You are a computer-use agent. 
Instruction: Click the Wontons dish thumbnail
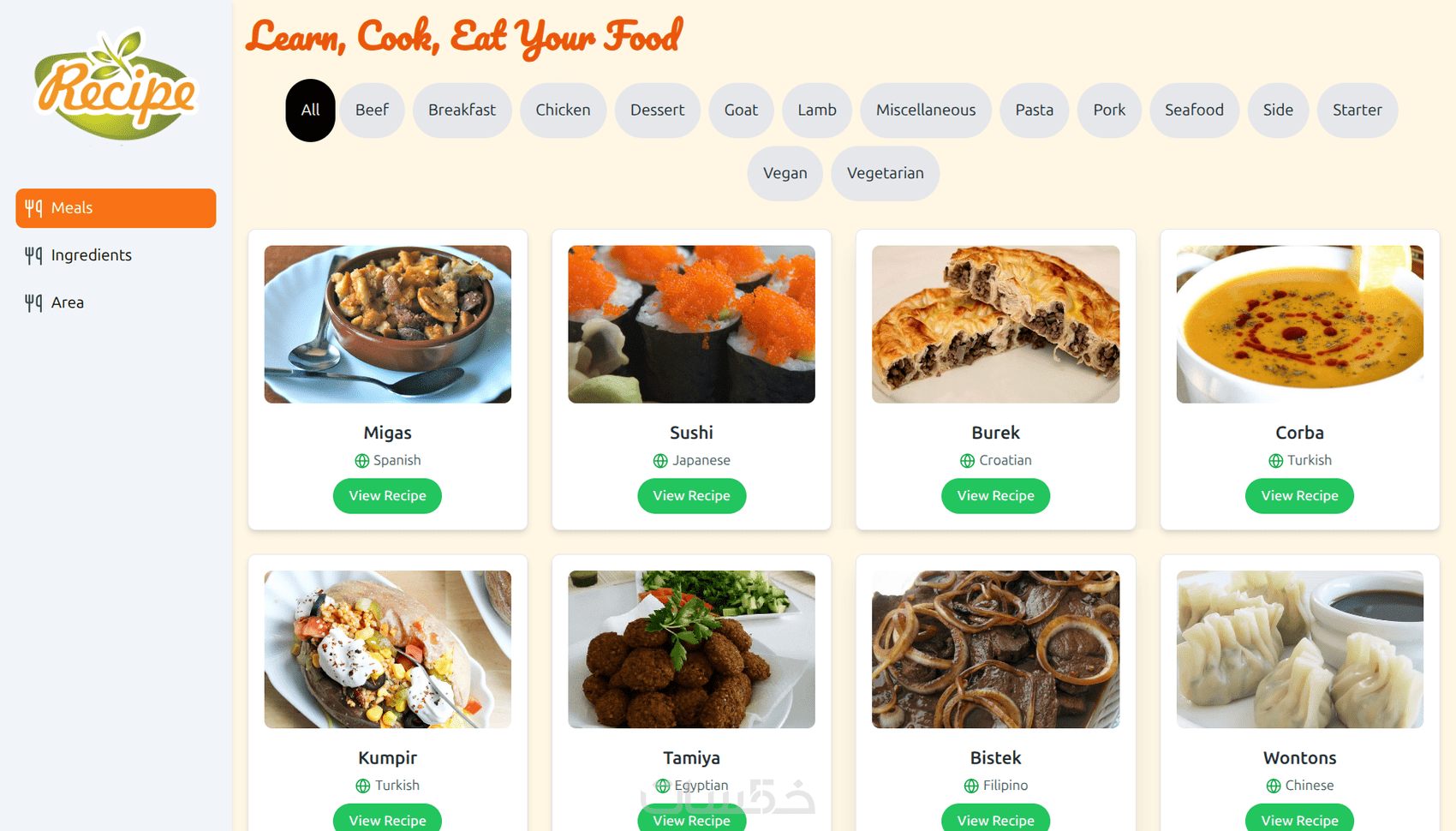pos(1299,649)
